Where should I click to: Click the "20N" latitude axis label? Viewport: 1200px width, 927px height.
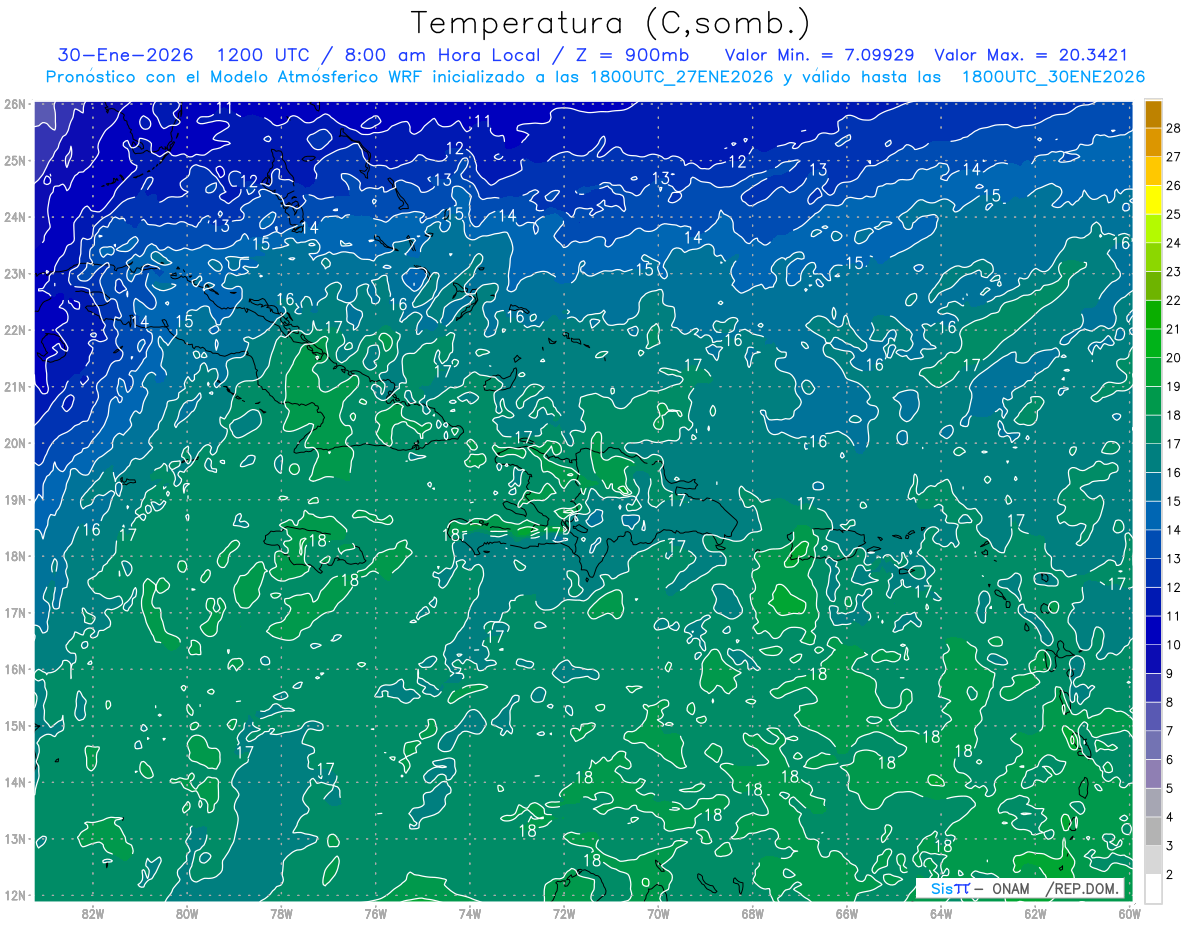[14, 443]
